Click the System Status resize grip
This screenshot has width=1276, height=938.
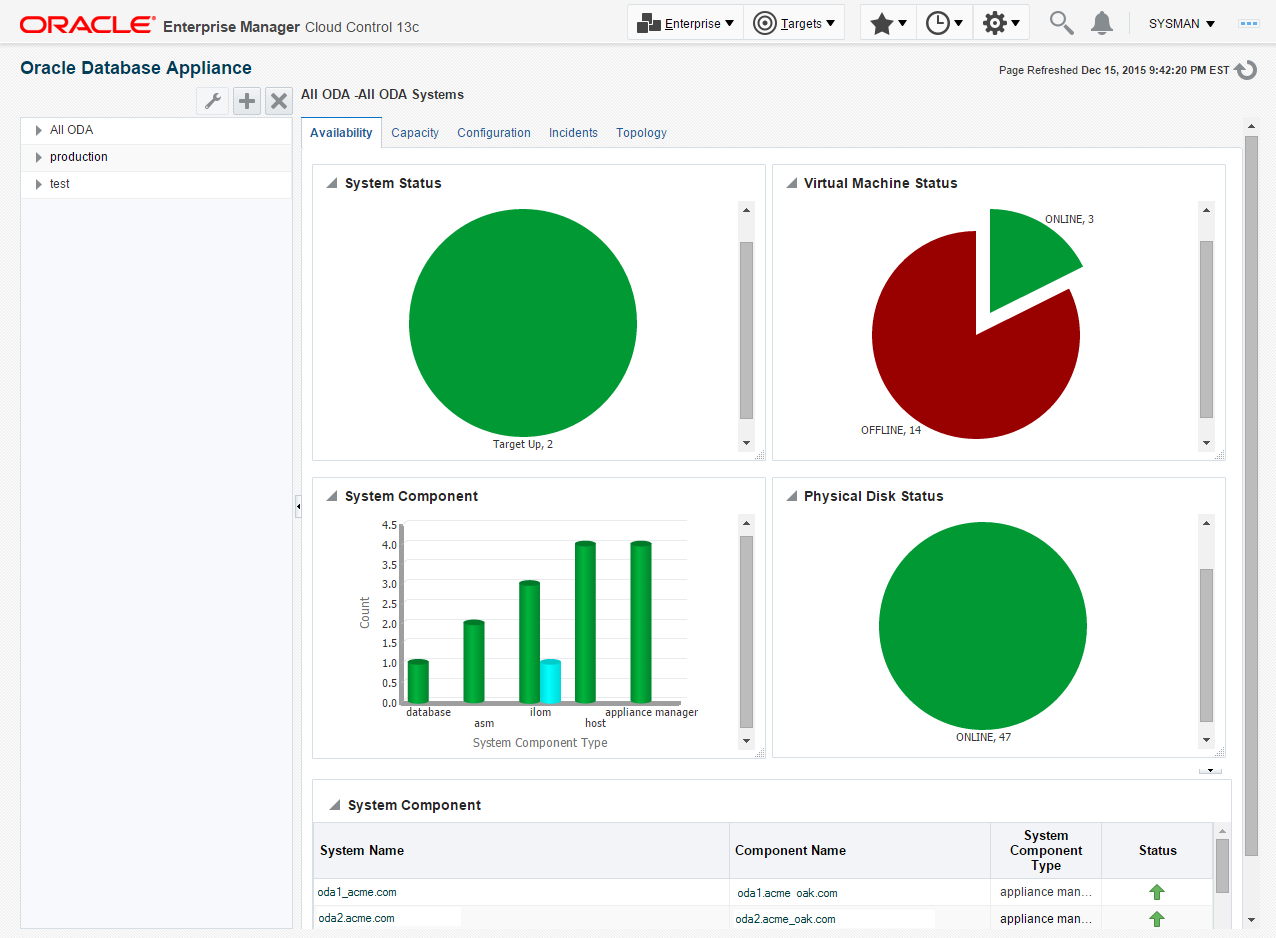[759, 455]
